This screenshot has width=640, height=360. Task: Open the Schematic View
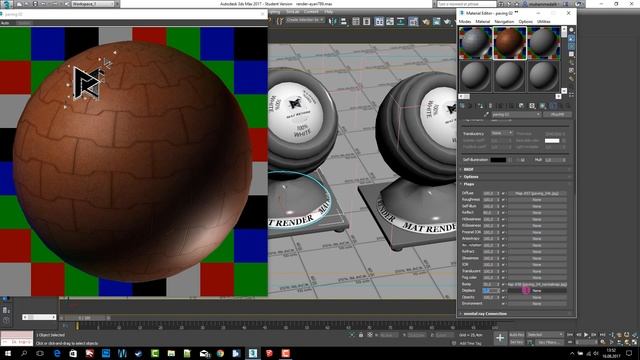(x=400, y=20)
